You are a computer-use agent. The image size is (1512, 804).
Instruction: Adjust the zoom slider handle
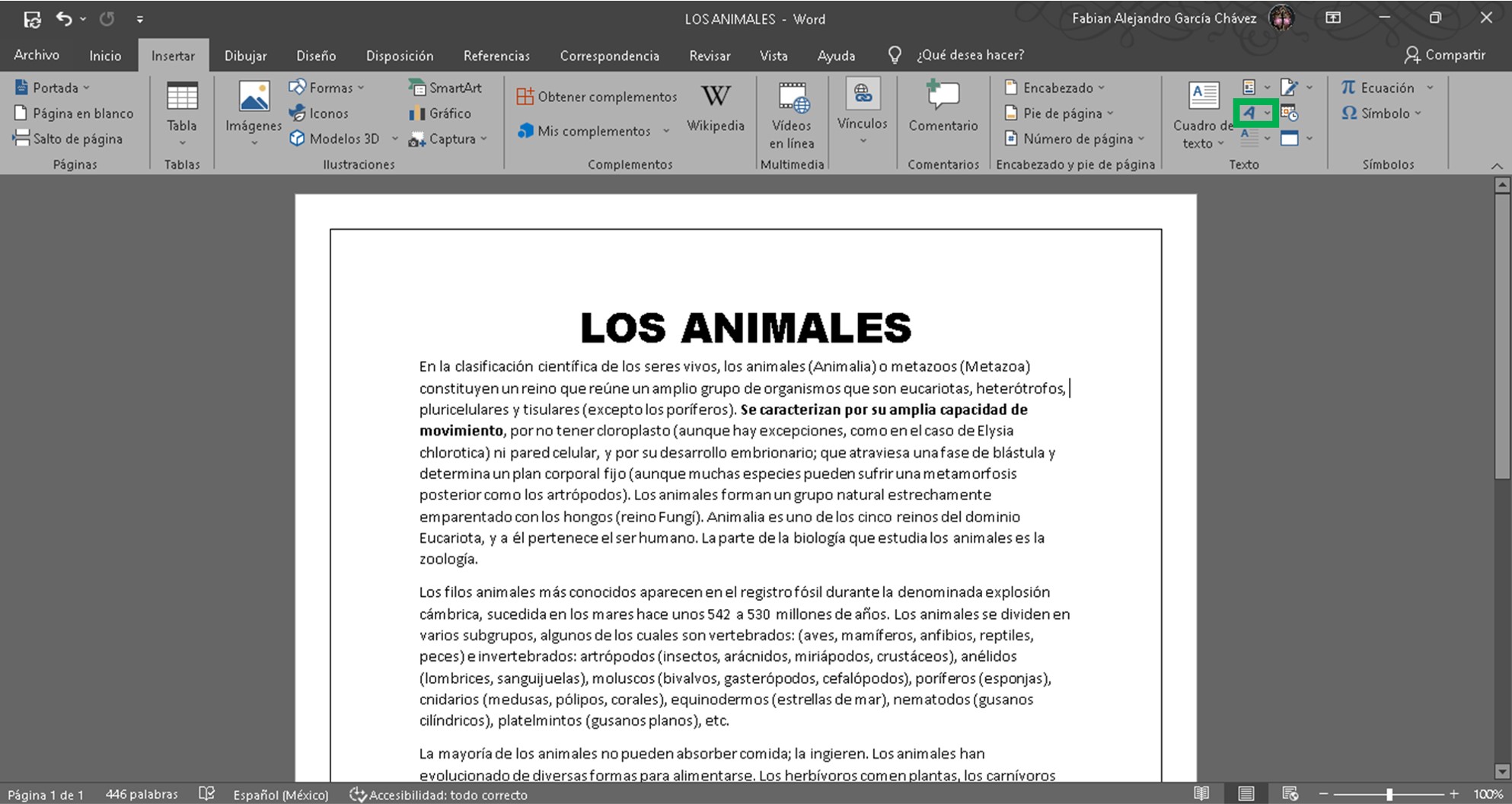pyautogui.click(x=1389, y=794)
